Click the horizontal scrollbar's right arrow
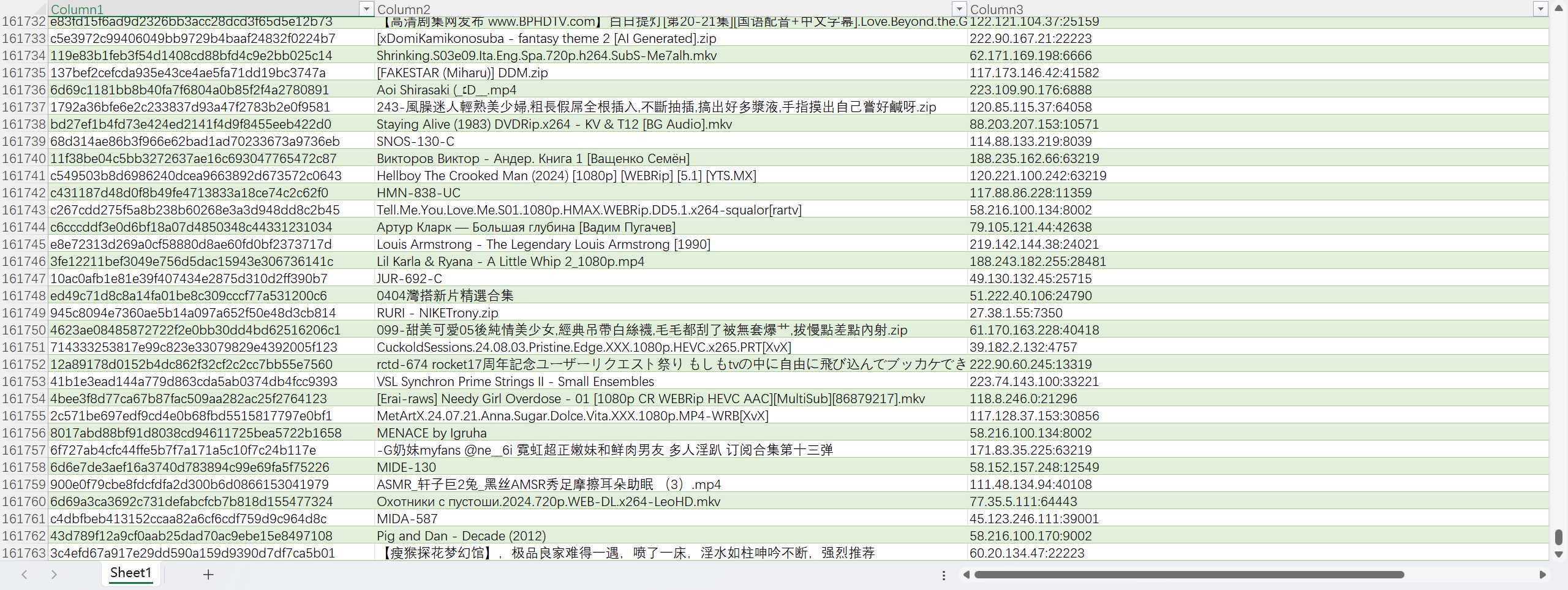The width and height of the screenshot is (1568, 590). (1542, 575)
